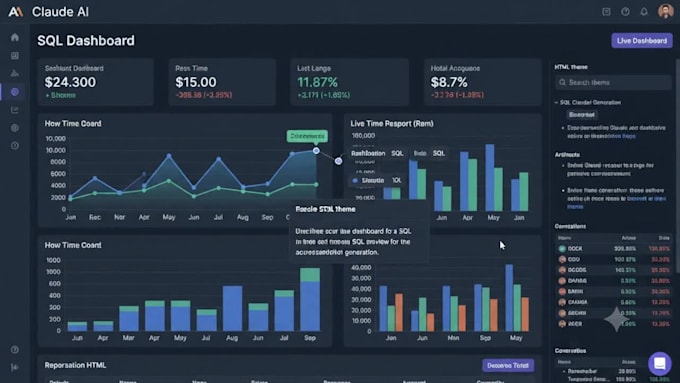680x383 pixels.
Task: Click the HTML theme panel heading
Action: (x=571, y=67)
